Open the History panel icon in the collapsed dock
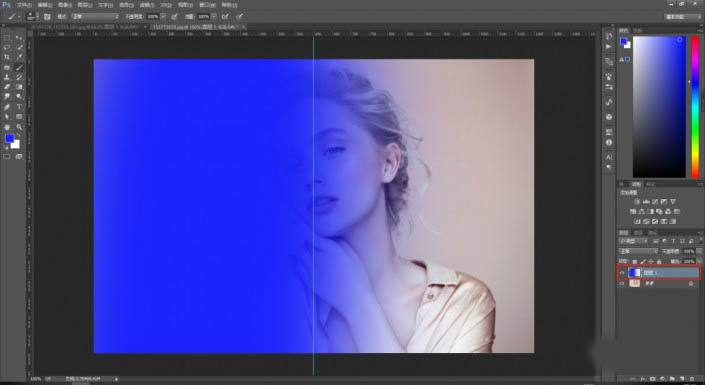This screenshot has width=705, height=385. [x=609, y=36]
